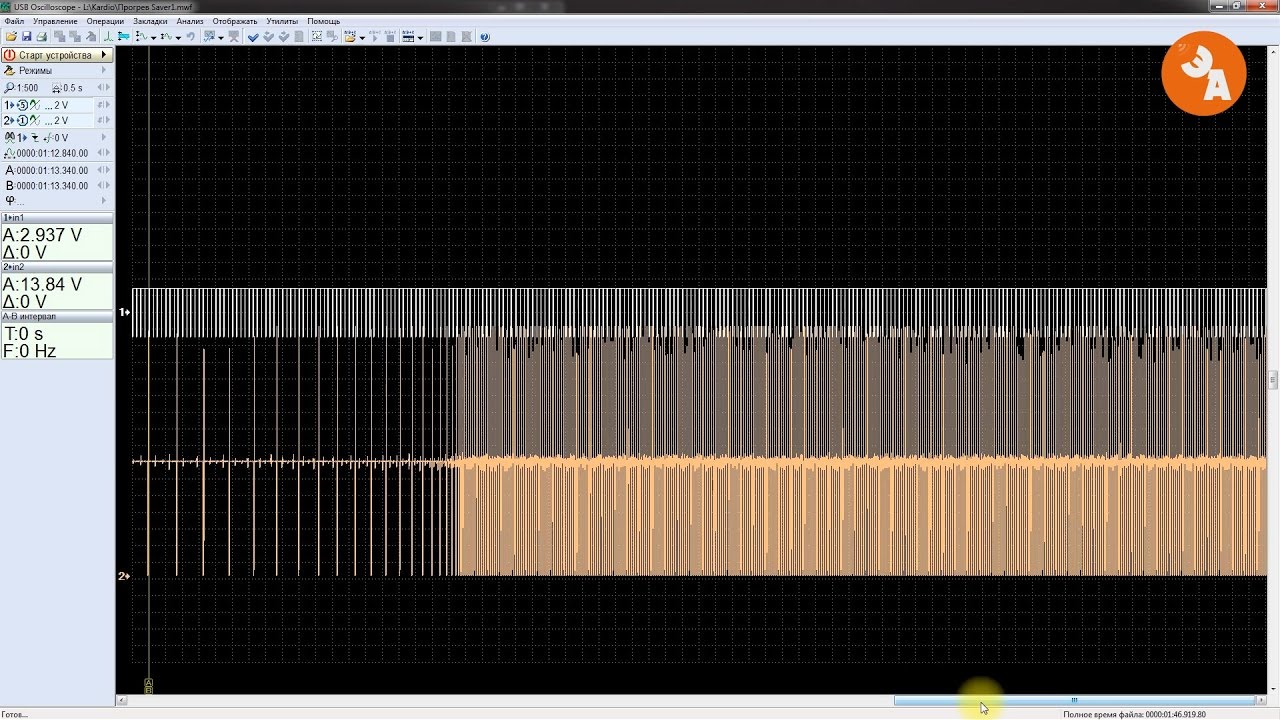This screenshot has width=1280, height=720.
Task: Expand the vertical scale waveform dropdown arrow
Action: pos(153,38)
